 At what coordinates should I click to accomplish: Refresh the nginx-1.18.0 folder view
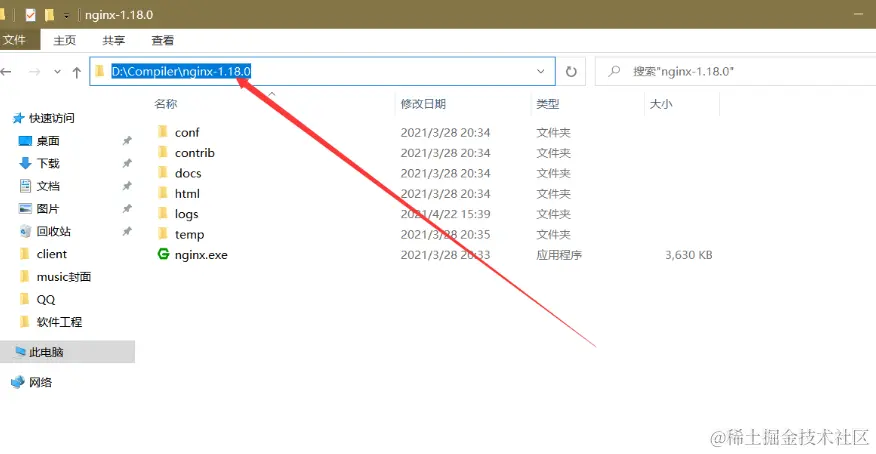(571, 71)
